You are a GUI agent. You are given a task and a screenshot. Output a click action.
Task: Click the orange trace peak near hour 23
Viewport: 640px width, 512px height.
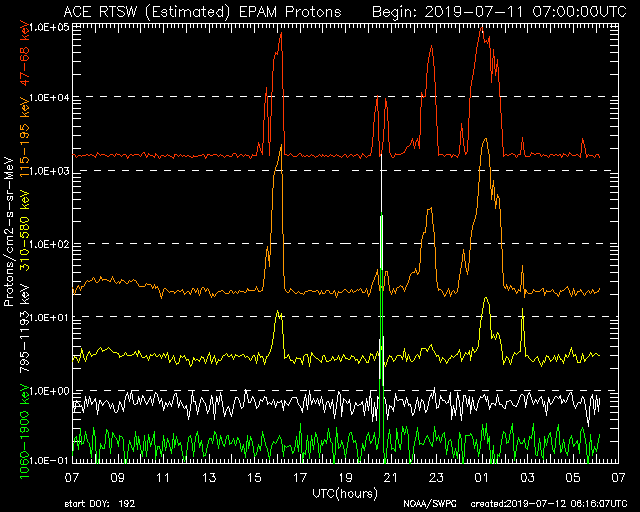point(430,209)
